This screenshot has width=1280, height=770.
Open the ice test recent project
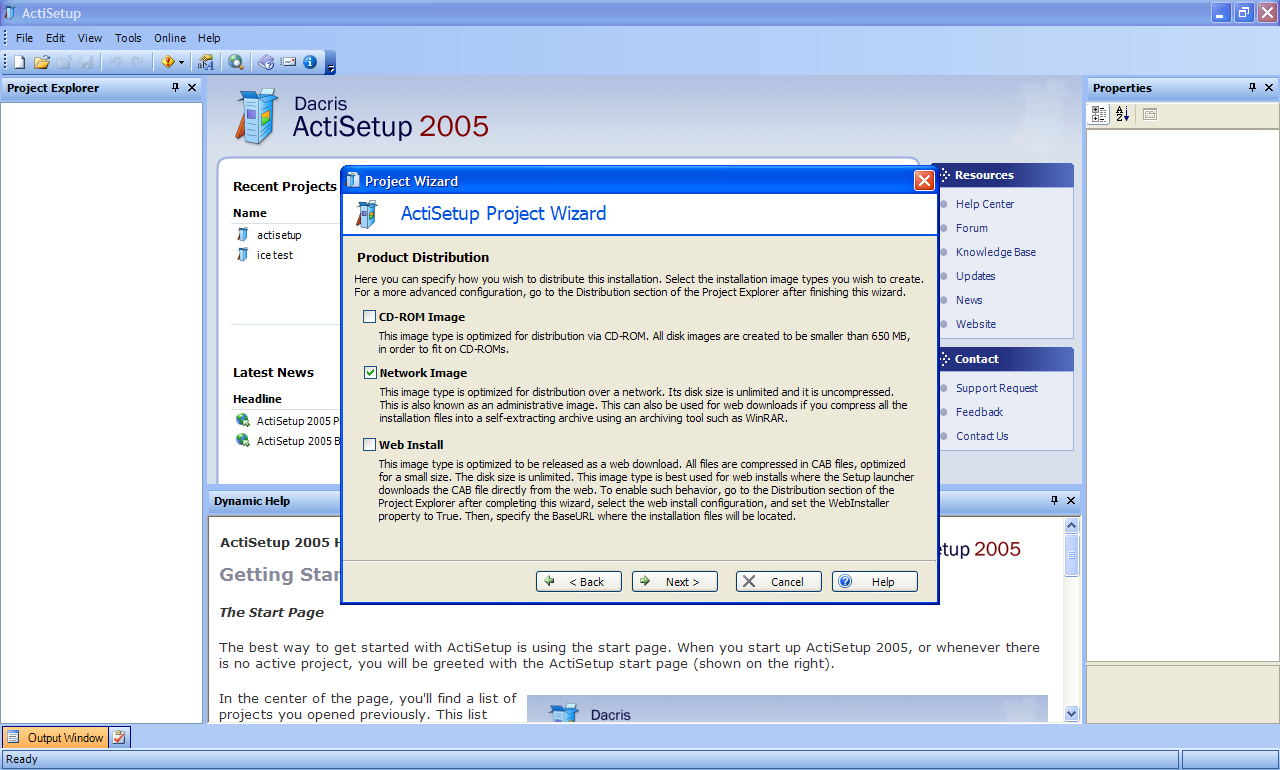275,255
